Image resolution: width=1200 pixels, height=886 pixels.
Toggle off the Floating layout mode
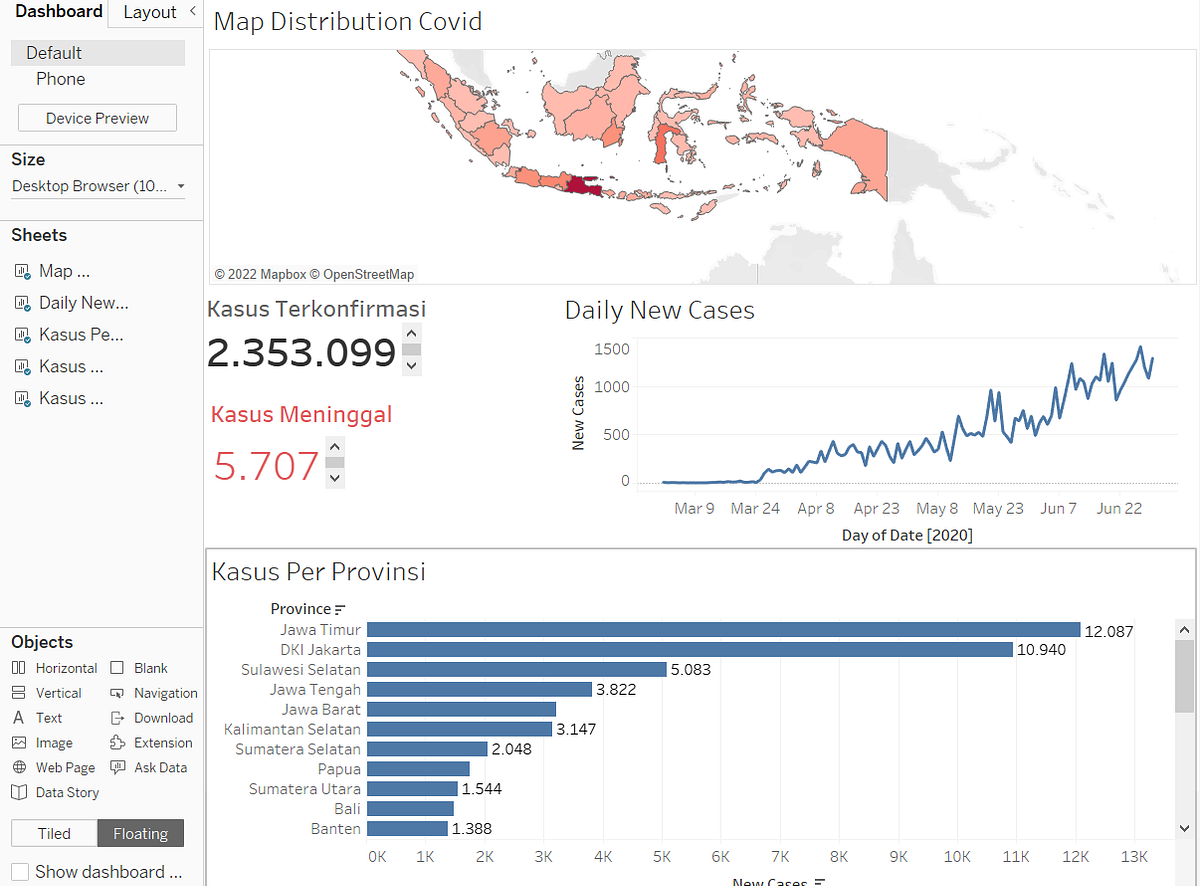tap(140, 833)
